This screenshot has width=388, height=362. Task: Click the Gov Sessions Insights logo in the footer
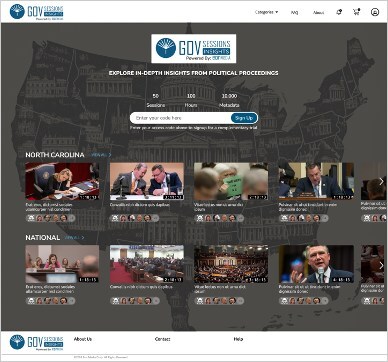[x=36, y=343]
